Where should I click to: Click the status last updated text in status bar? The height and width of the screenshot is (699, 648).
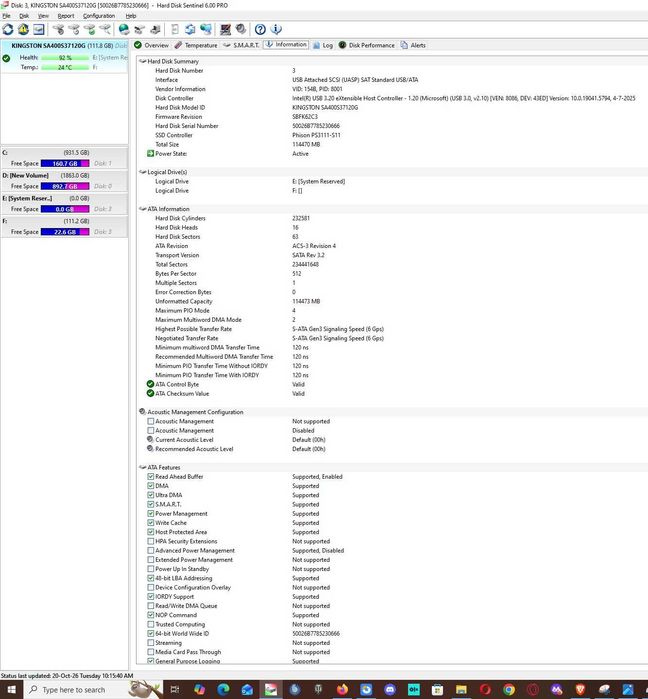tap(67, 675)
